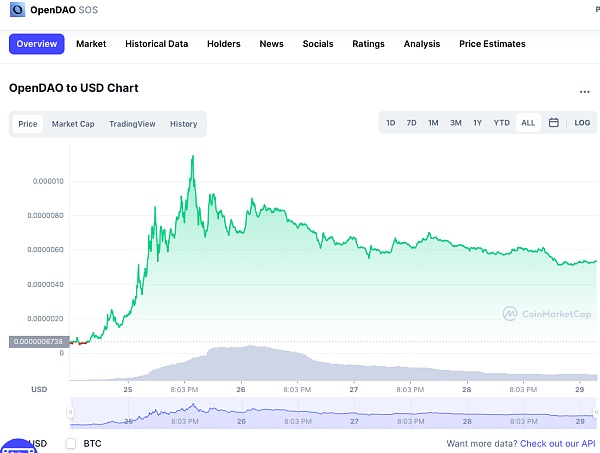The image size is (600, 453).
Task: Switch chart range to YTD
Action: click(502, 123)
